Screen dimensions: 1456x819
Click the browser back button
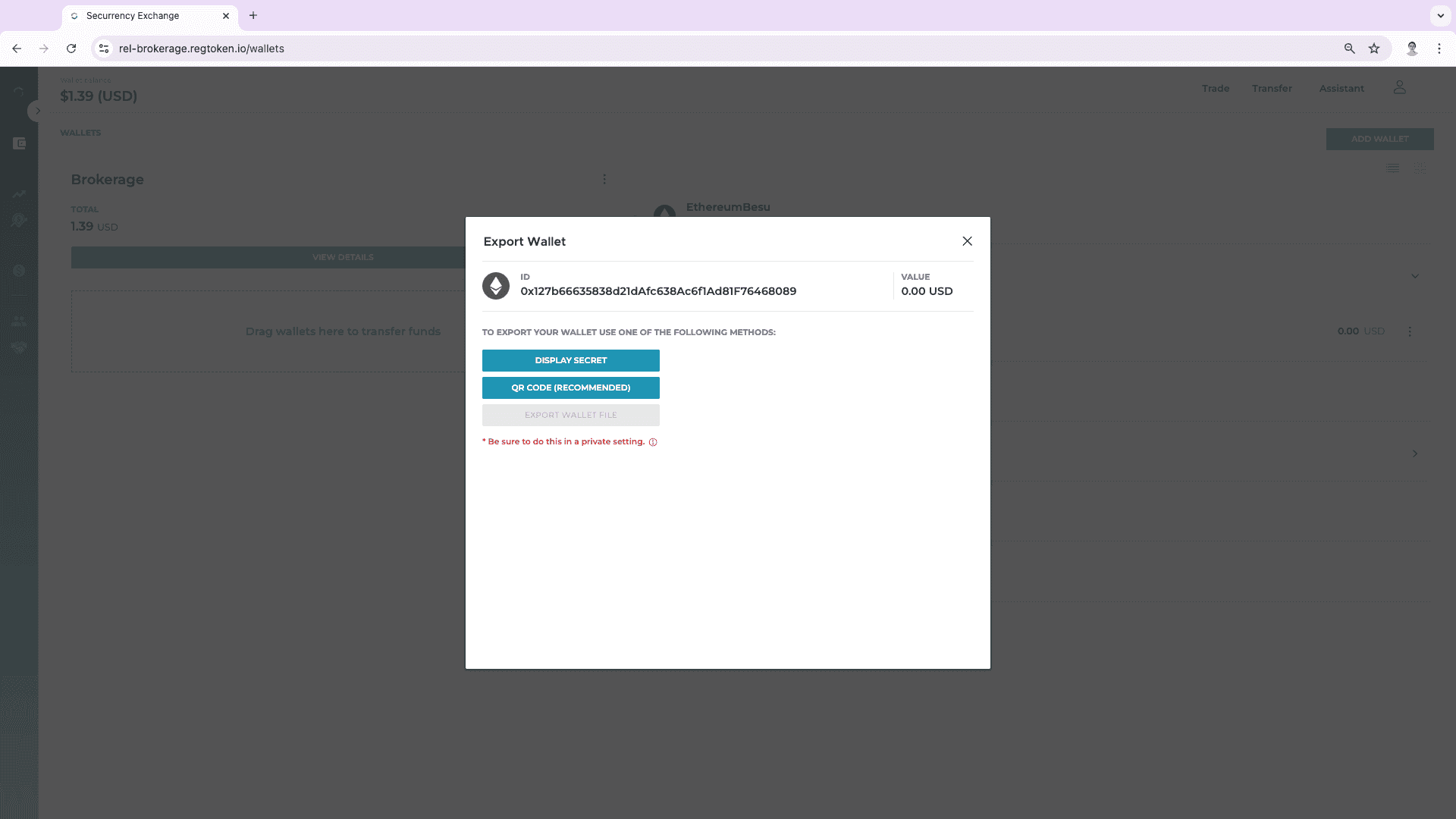17,49
